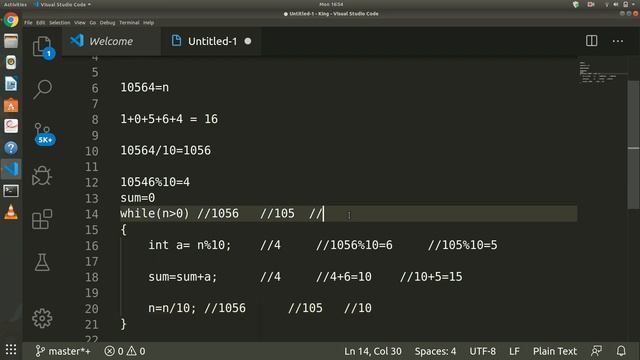Open the Selection menu
This screenshot has width=640, height=360.
coord(60,22)
